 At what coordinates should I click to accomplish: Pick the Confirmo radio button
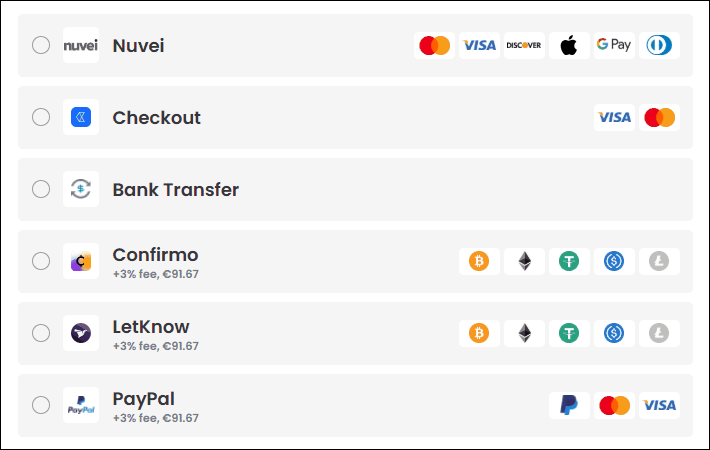pyautogui.click(x=41, y=261)
